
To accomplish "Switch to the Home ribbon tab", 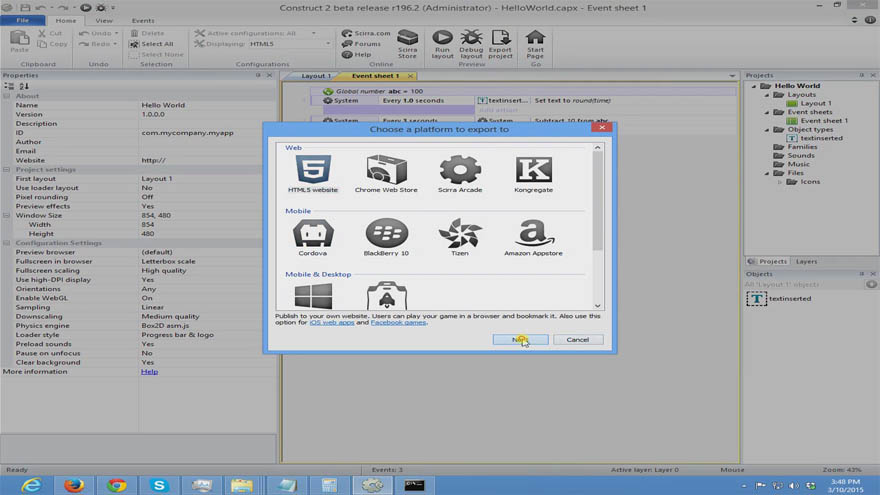I will [66, 20].
